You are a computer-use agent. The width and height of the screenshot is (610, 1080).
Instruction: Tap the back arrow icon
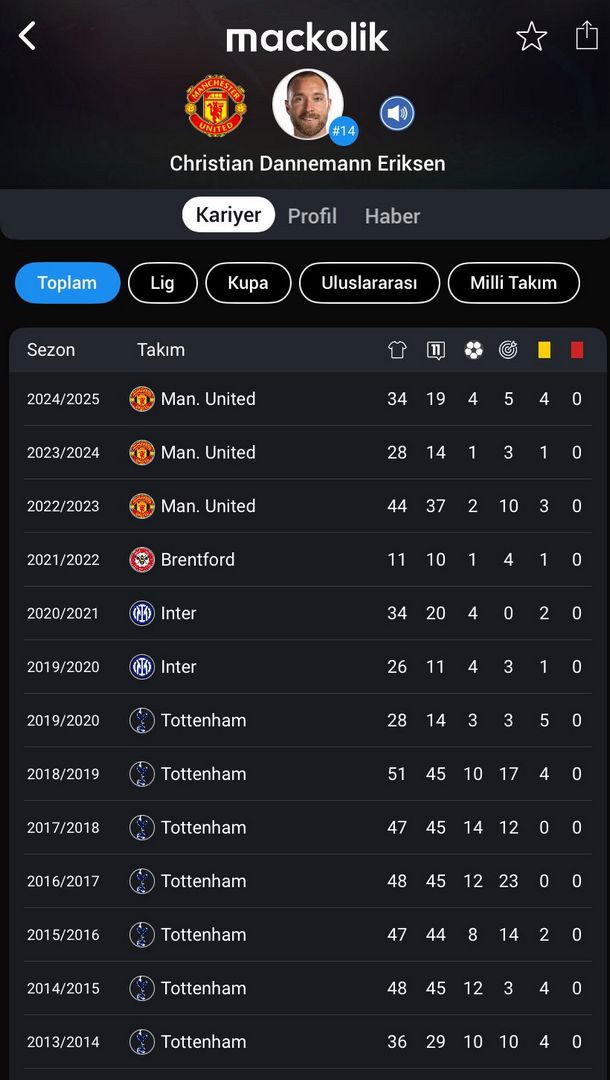click(x=27, y=36)
